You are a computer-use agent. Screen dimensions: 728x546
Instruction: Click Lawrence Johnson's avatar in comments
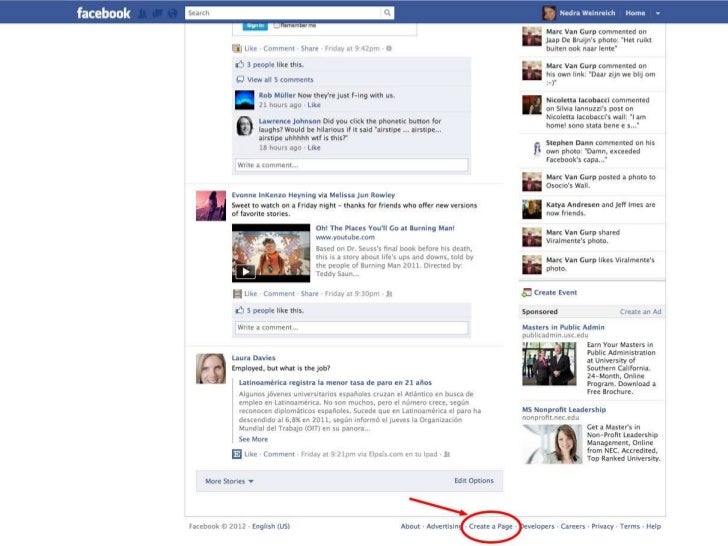pos(245,126)
